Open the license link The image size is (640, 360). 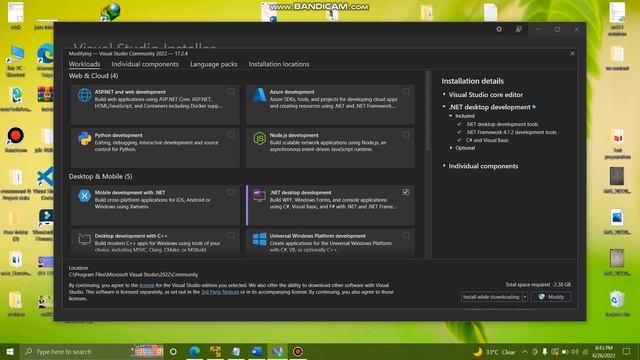click(147, 285)
